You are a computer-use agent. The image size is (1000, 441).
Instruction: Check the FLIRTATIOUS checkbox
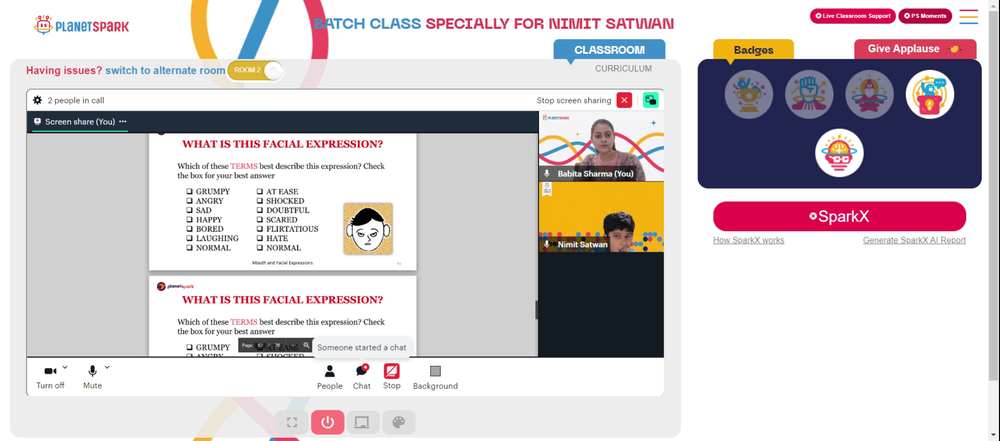click(260, 229)
